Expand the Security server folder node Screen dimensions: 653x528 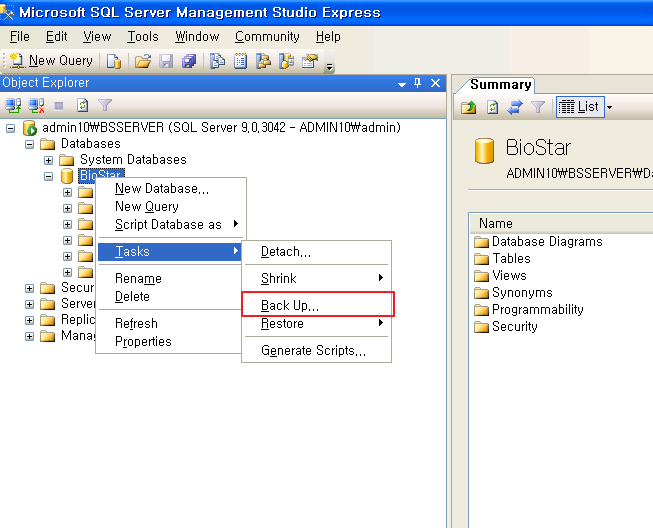coord(30,288)
